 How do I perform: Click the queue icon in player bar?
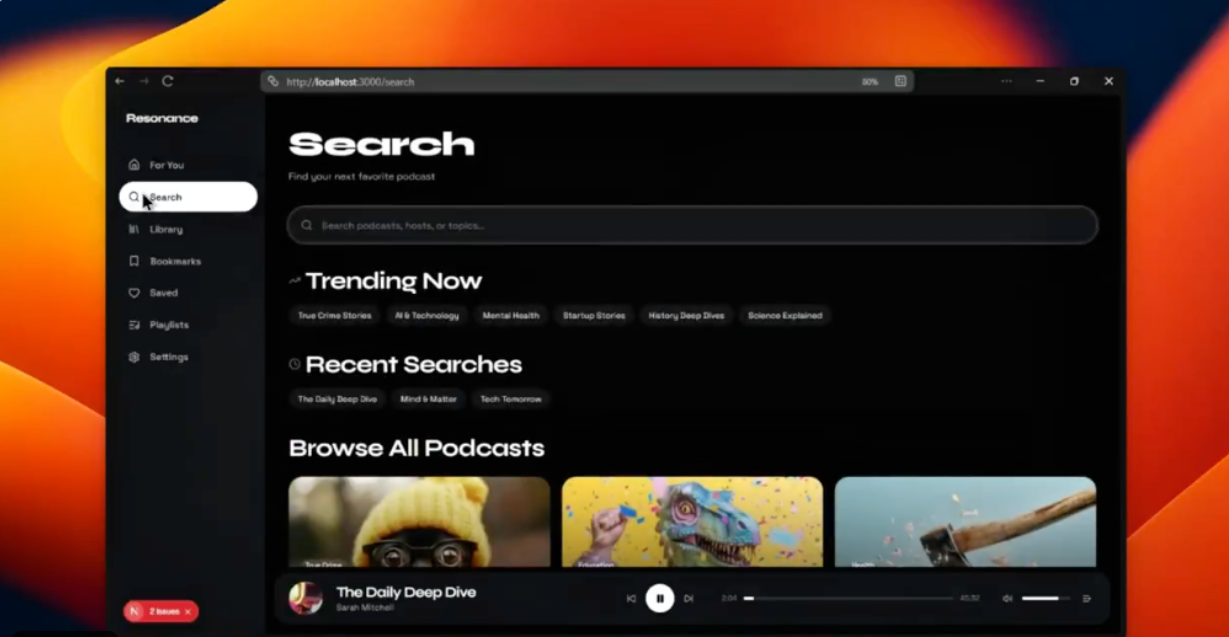[1087, 599]
